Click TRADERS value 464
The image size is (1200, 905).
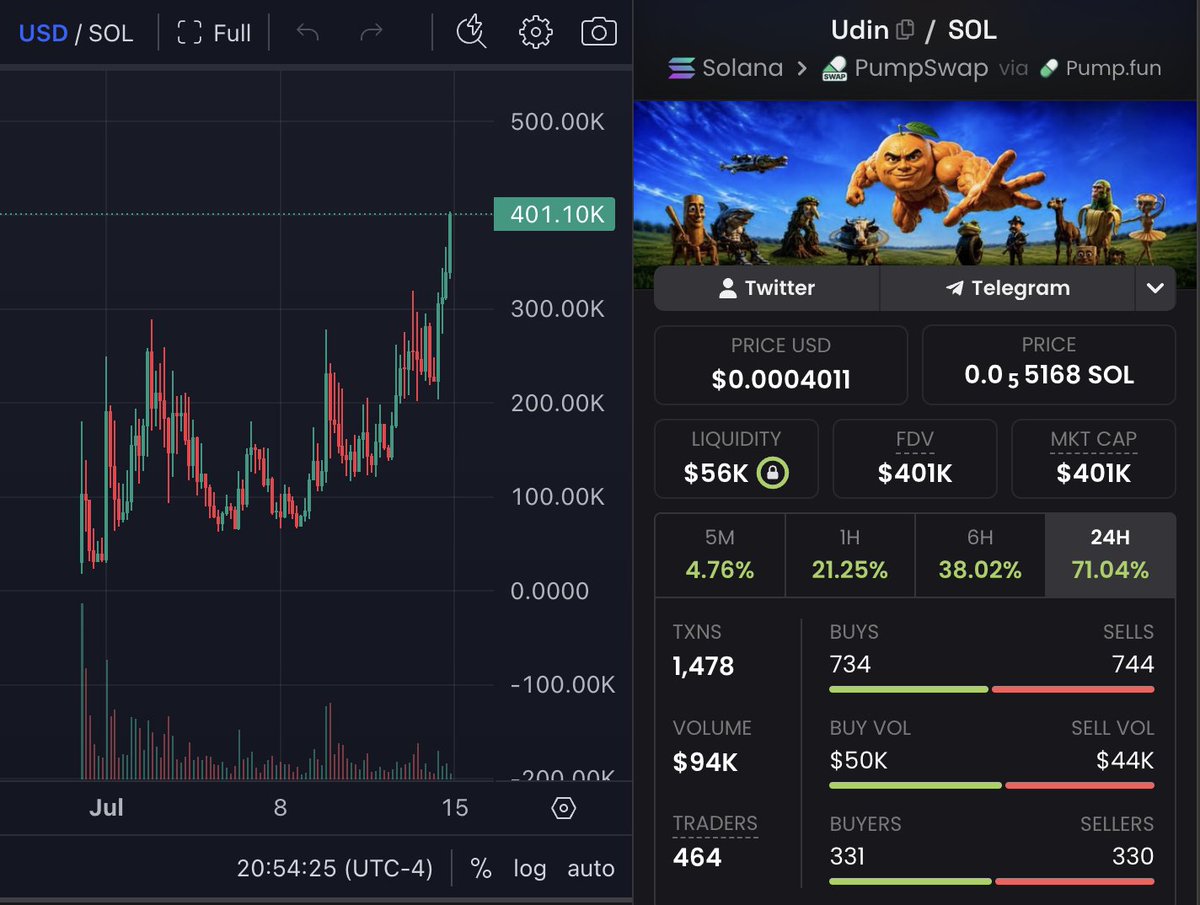(698, 857)
